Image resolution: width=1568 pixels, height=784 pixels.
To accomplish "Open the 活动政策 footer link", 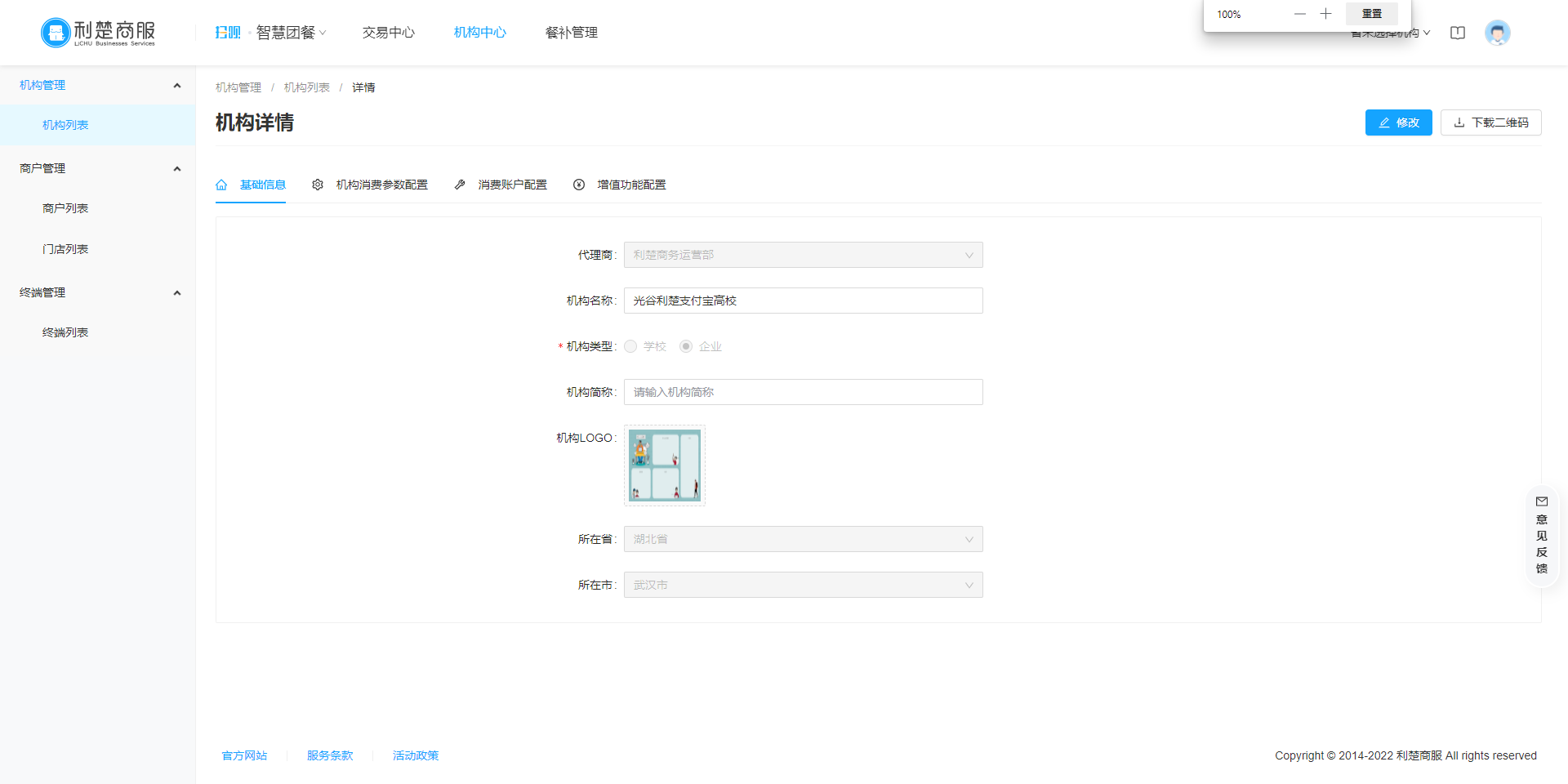I will 416,755.
